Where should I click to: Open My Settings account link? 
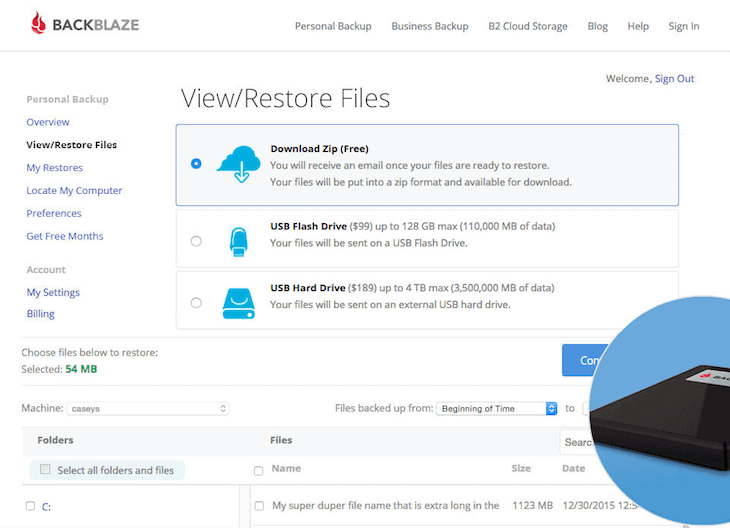(53, 292)
